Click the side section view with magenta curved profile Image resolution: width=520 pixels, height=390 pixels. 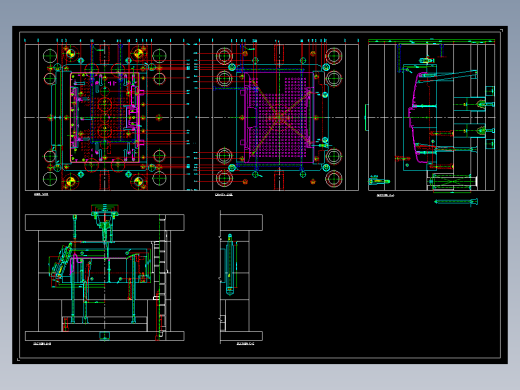pos(431,117)
